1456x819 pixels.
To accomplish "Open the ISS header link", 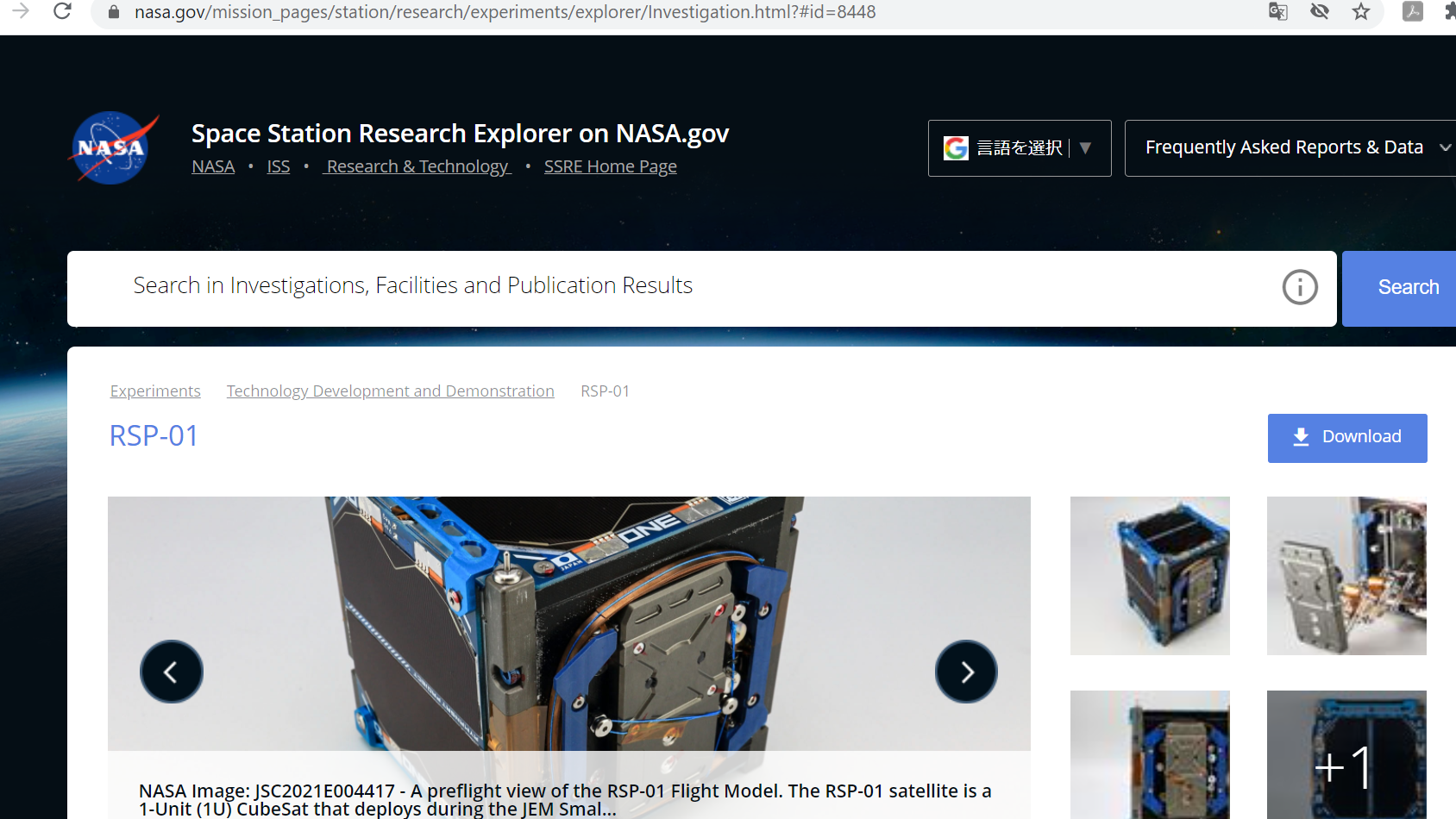I will [x=279, y=166].
